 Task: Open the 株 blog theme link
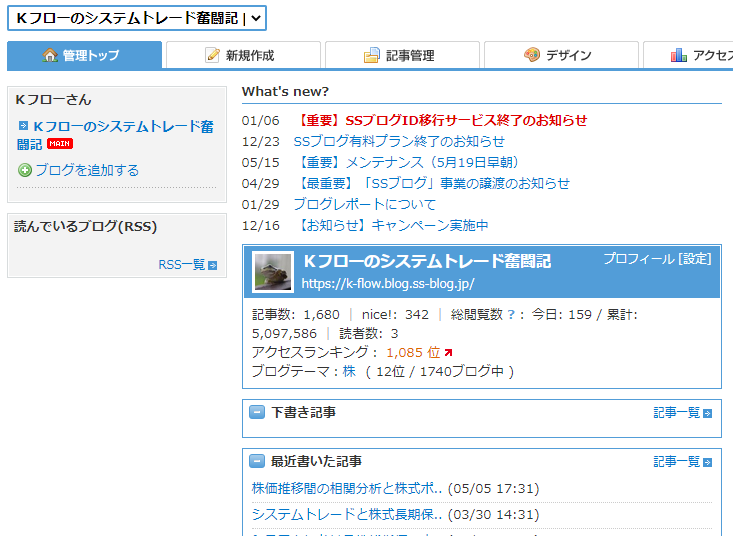pyautogui.click(x=349, y=372)
